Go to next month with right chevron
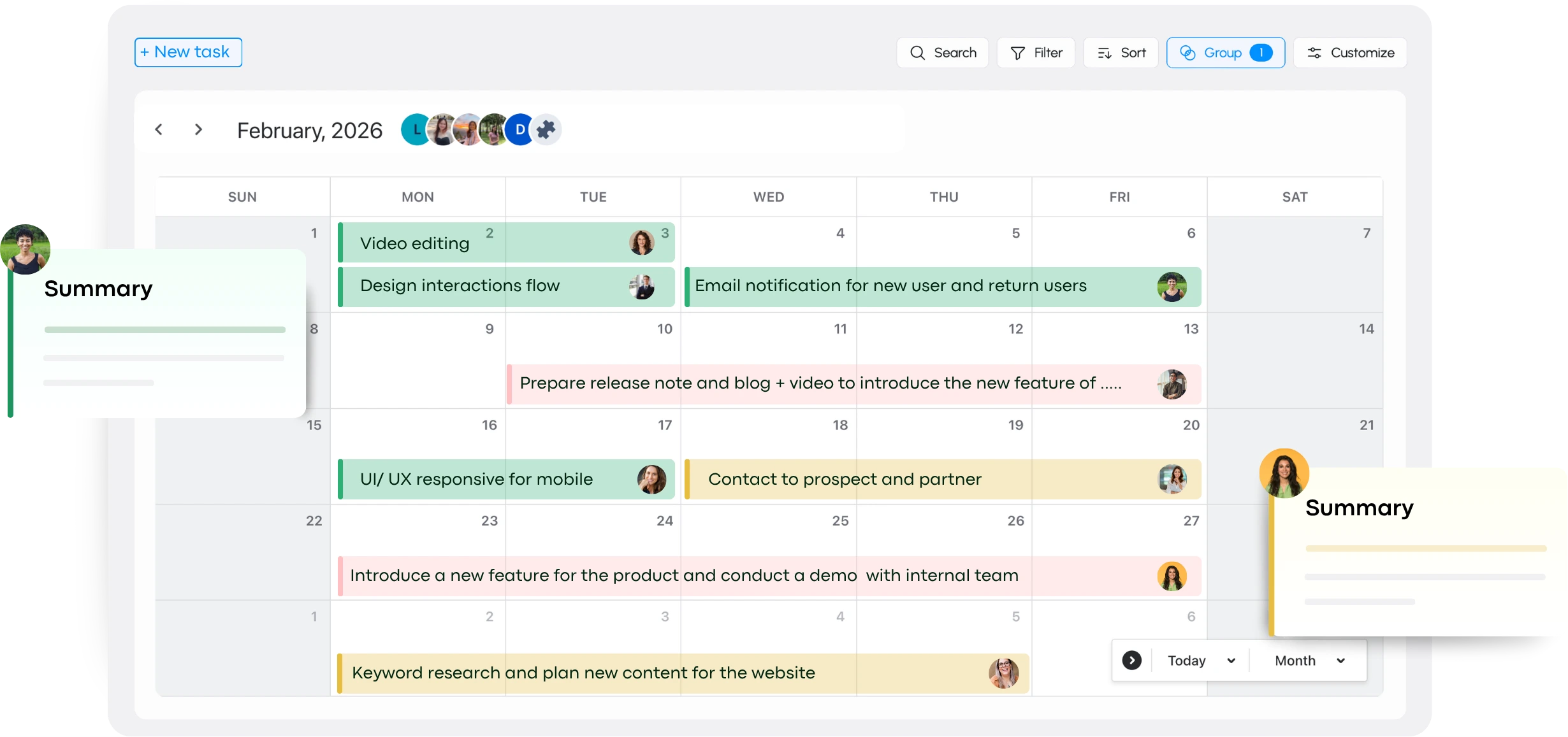The width and height of the screenshot is (1568, 737). pos(198,130)
